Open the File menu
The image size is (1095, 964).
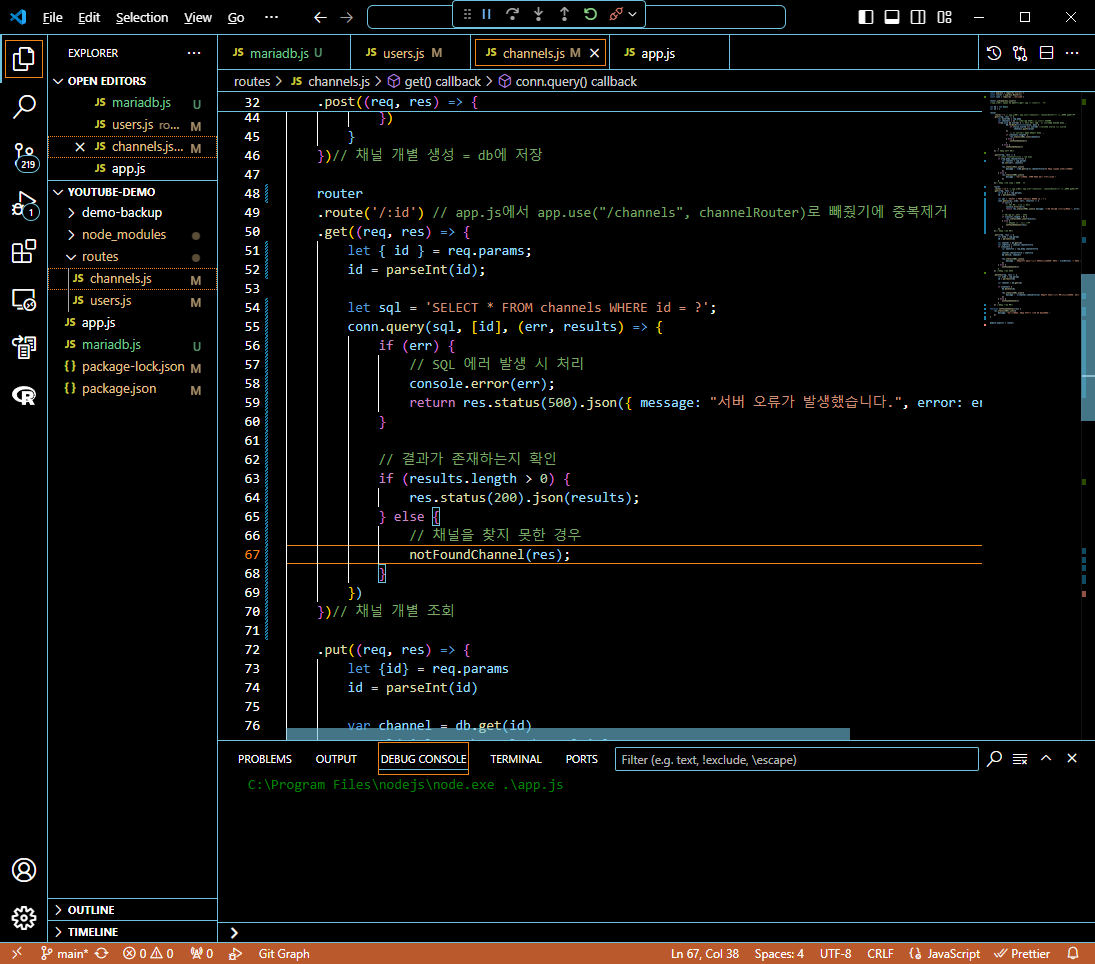pyautogui.click(x=52, y=17)
